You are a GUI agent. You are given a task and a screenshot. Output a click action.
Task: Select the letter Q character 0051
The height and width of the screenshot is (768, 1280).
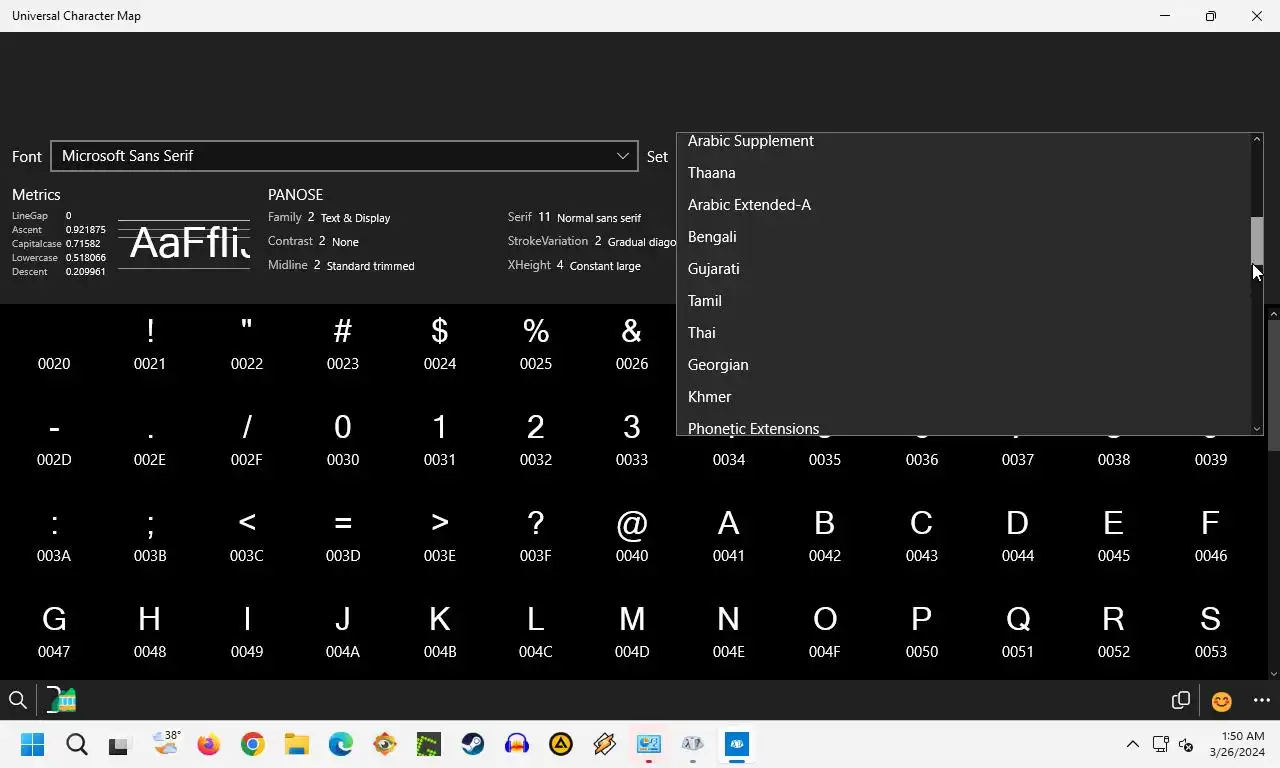click(x=1018, y=631)
